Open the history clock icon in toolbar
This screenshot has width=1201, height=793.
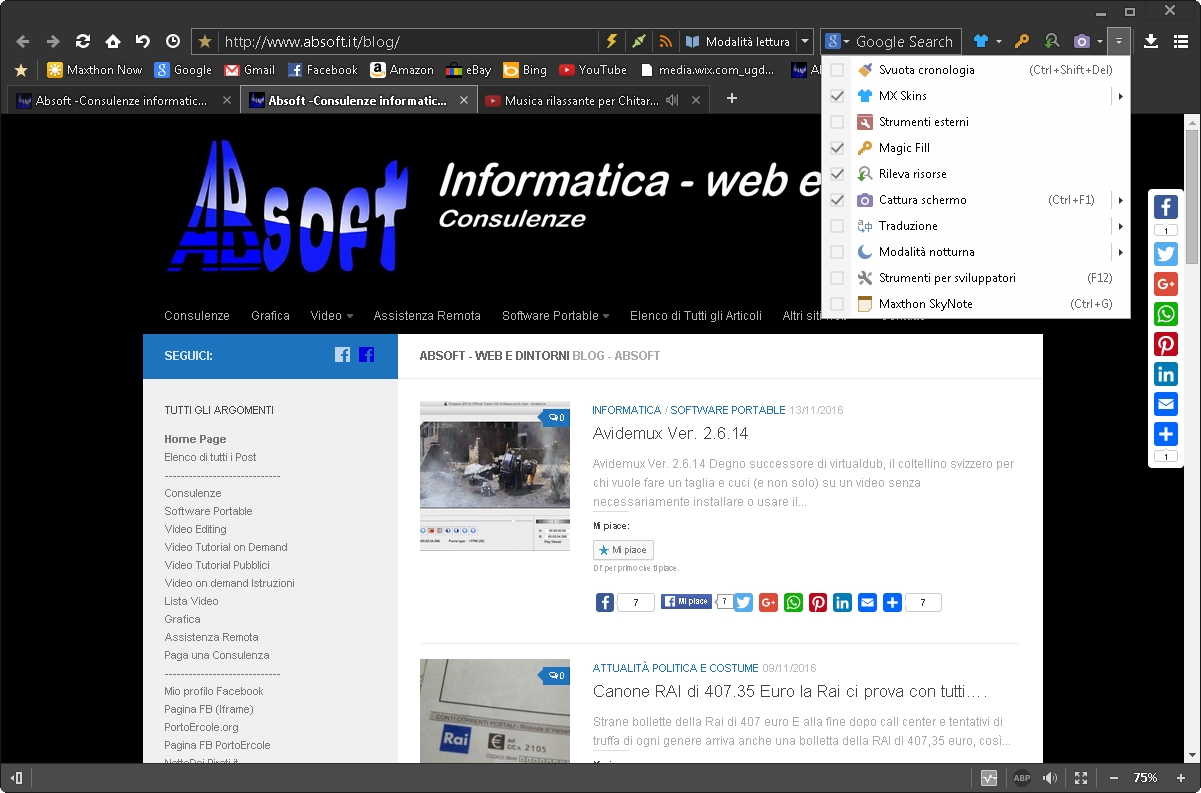(173, 42)
